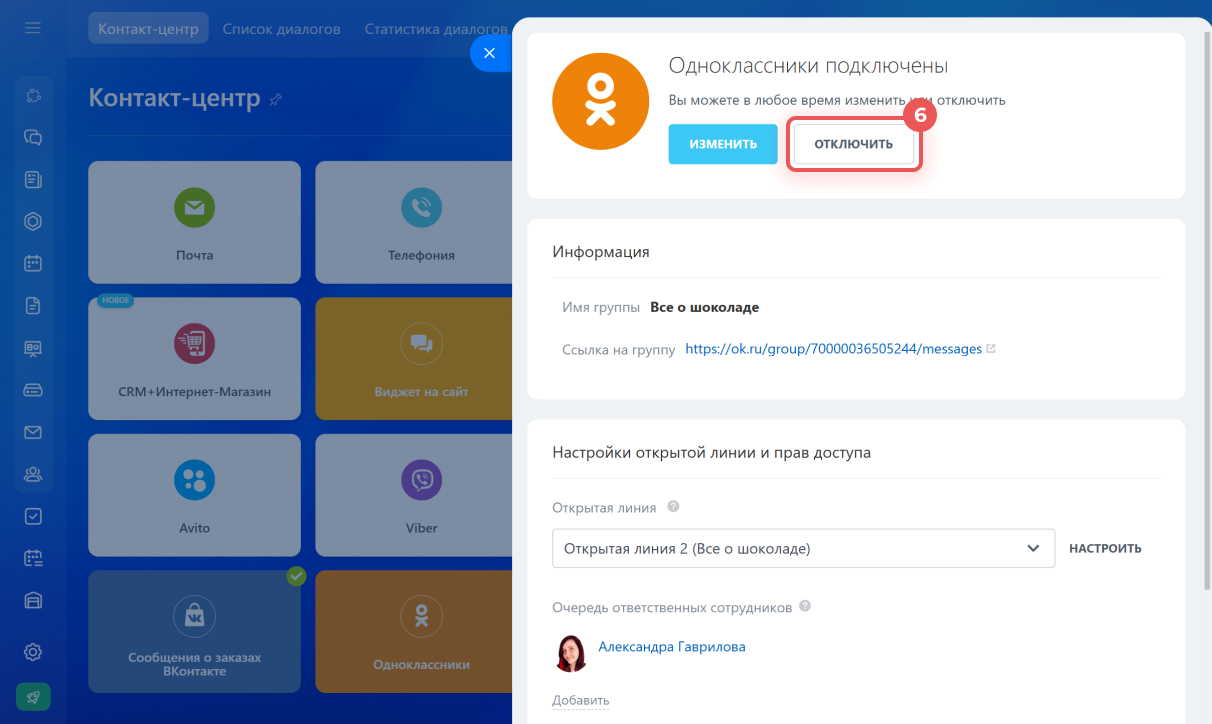
Task: Open the warehouse icon in the sidebar
Action: (33, 600)
